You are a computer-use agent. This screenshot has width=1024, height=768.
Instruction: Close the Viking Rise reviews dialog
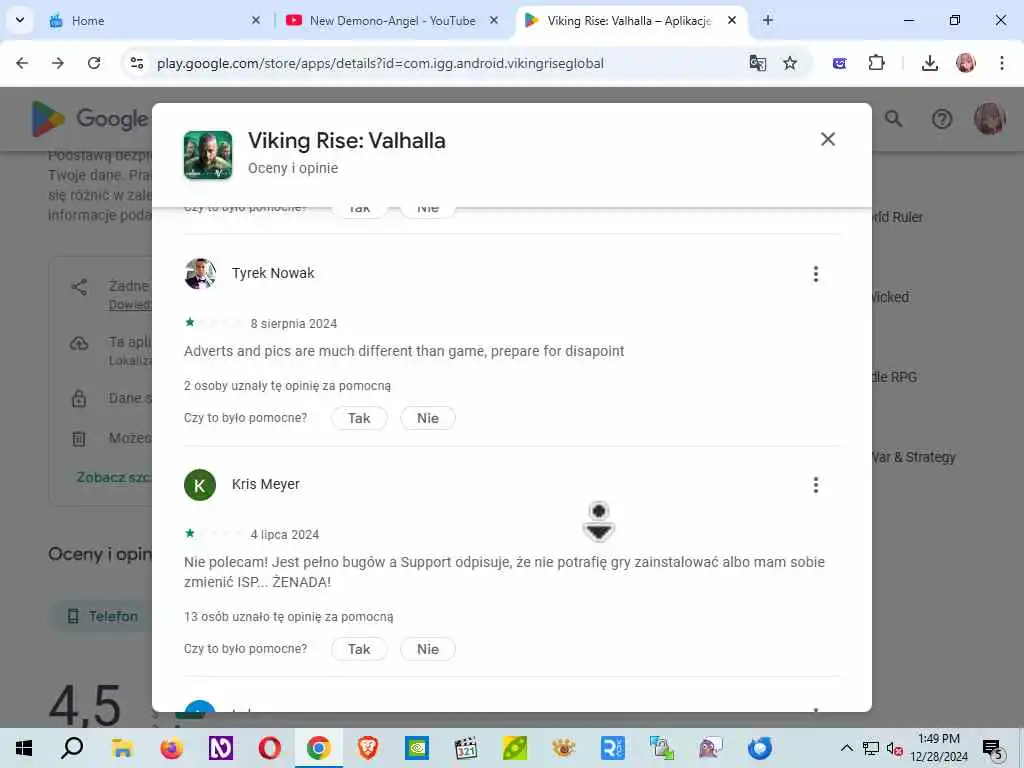[x=827, y=139]
